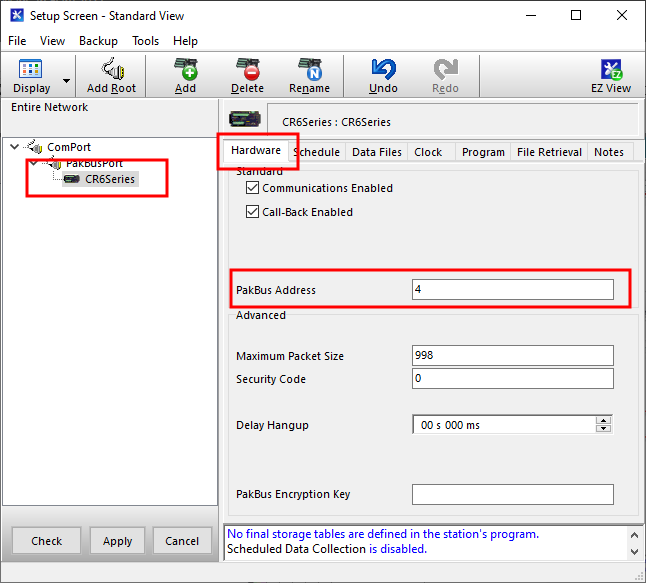Switch to the Data Files tab

point(377,152)
